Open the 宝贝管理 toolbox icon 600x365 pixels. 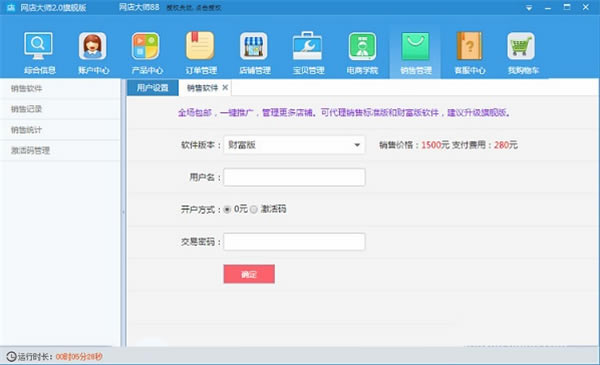pos(307,46)
